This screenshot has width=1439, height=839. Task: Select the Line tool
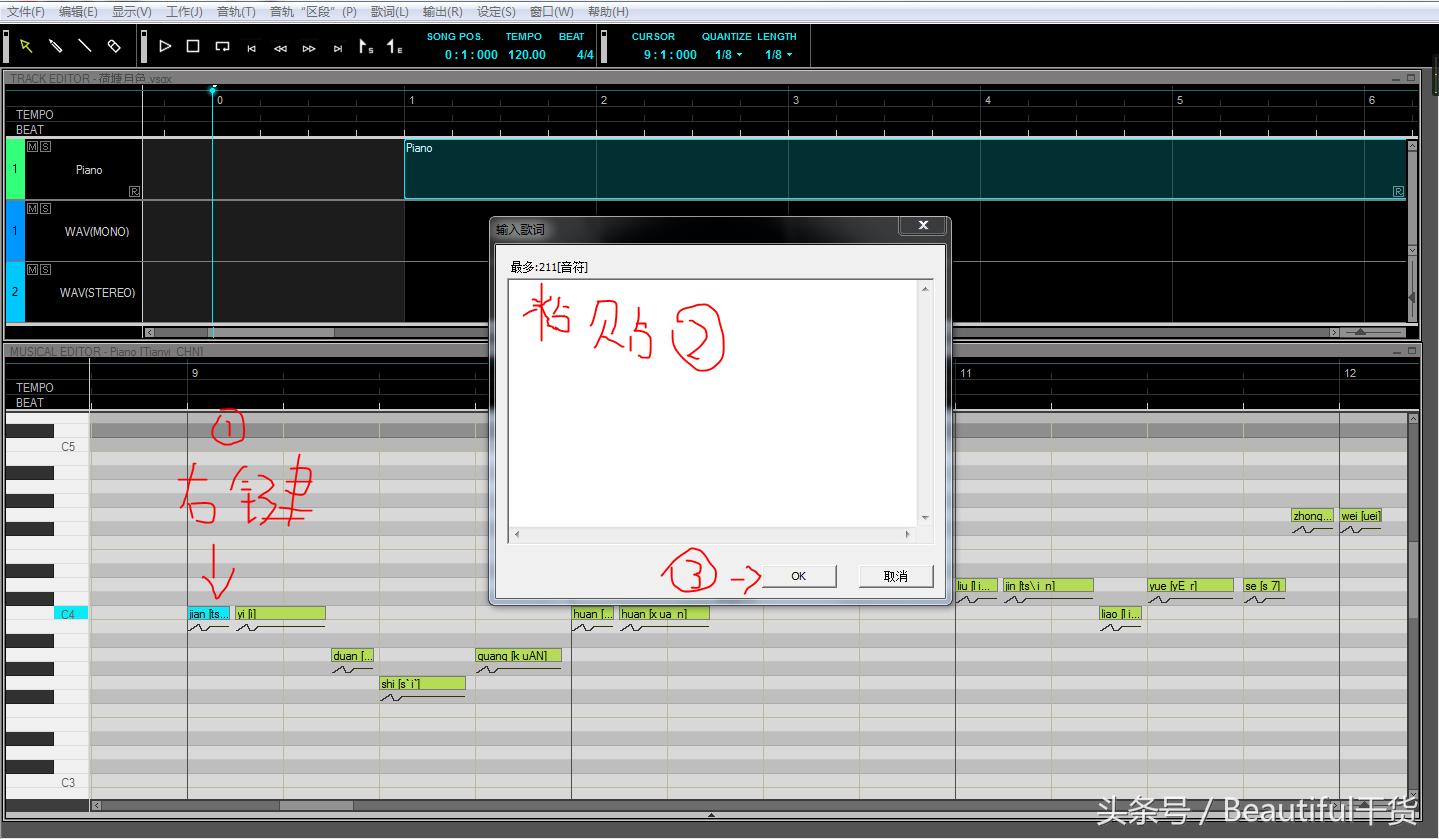click(x=85, y=46)
